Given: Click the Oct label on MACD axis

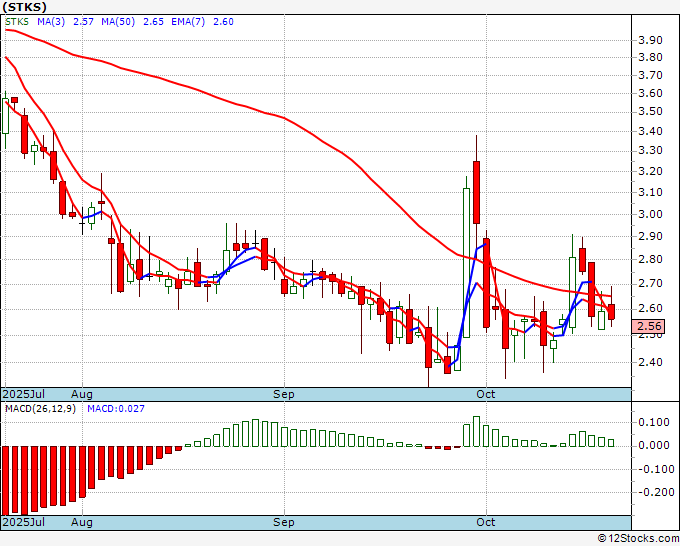Looking at the screenshot, I should [485, 522].
